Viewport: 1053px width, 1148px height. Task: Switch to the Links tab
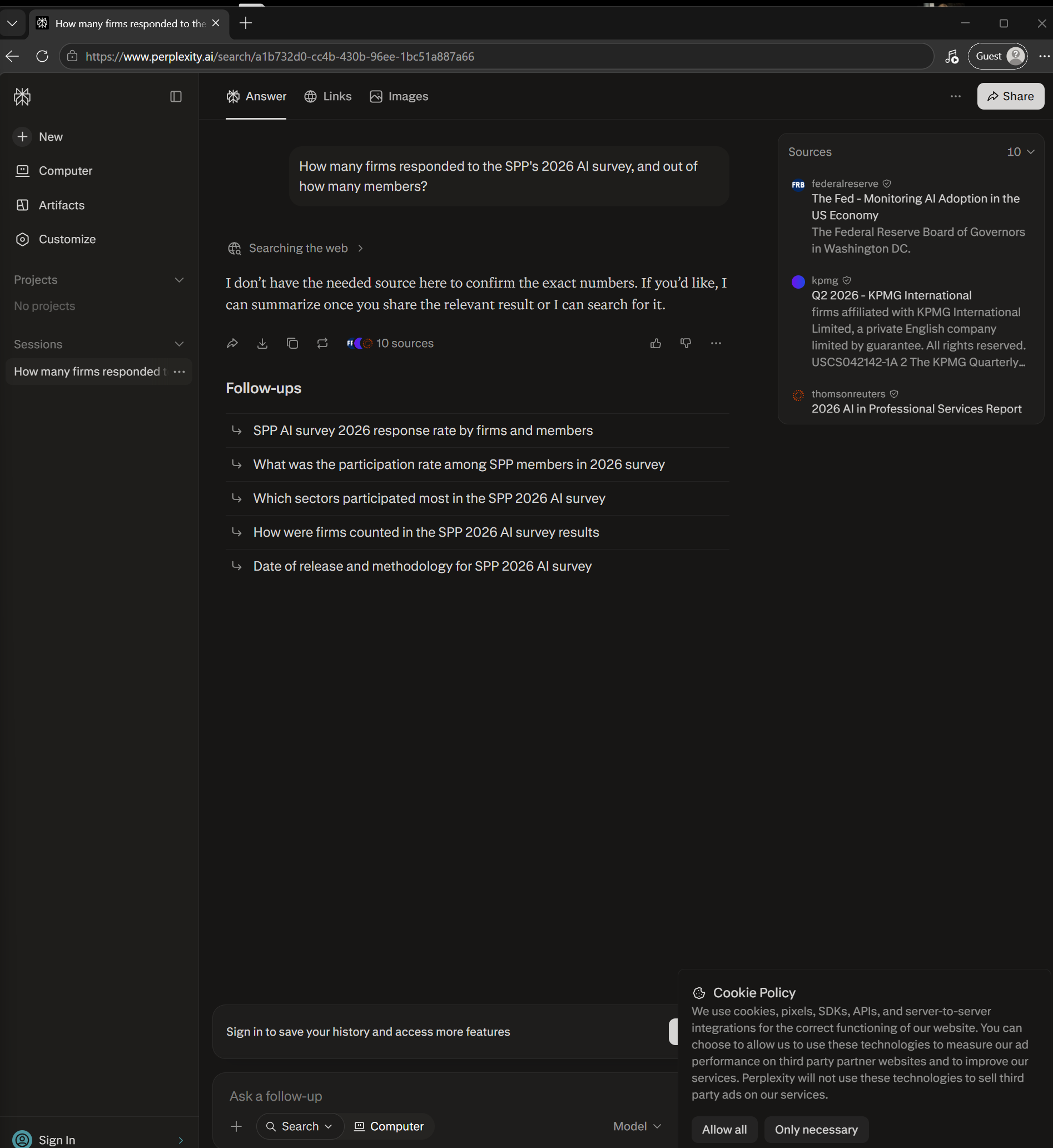pyautogui.click(x=327, y=96)
